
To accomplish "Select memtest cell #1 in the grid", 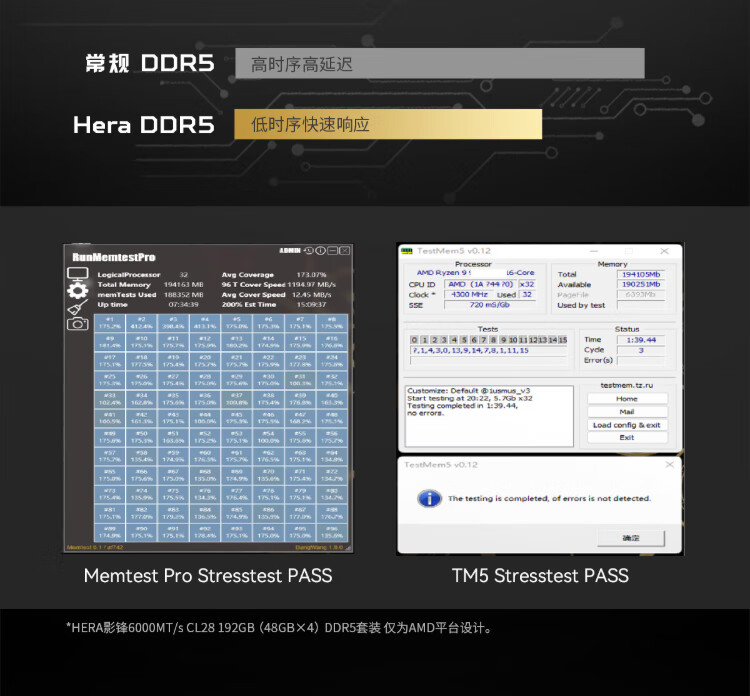I will coord(110,323).
